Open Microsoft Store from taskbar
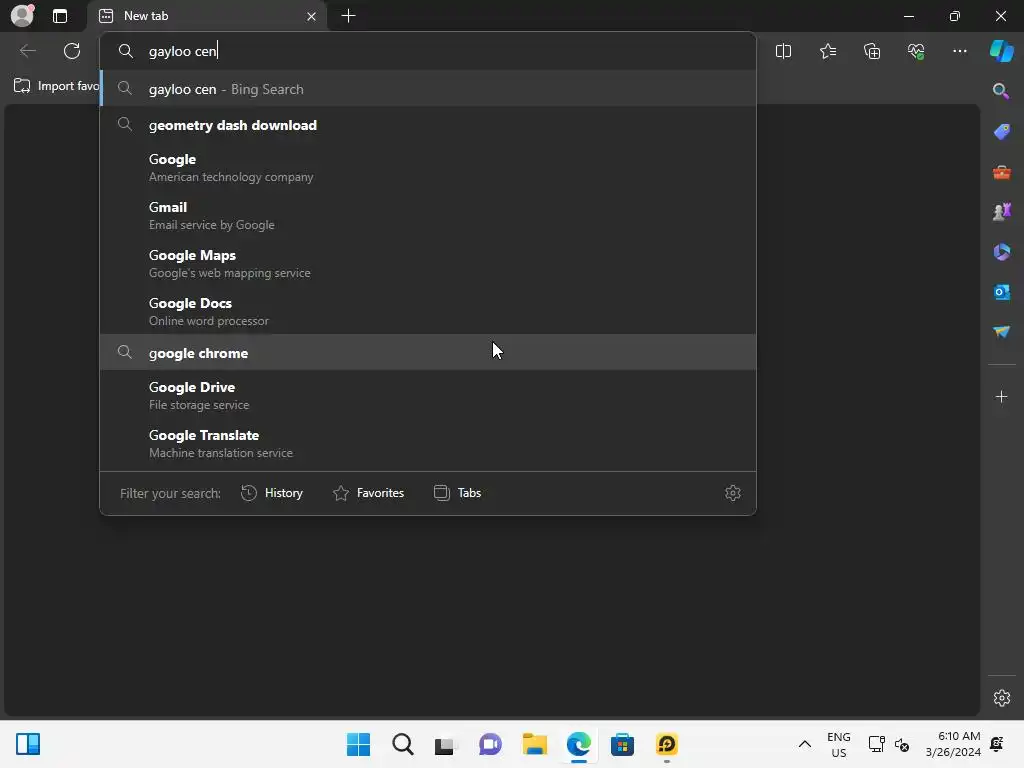Screen dimensions: 1024x768 coord(622,744)
